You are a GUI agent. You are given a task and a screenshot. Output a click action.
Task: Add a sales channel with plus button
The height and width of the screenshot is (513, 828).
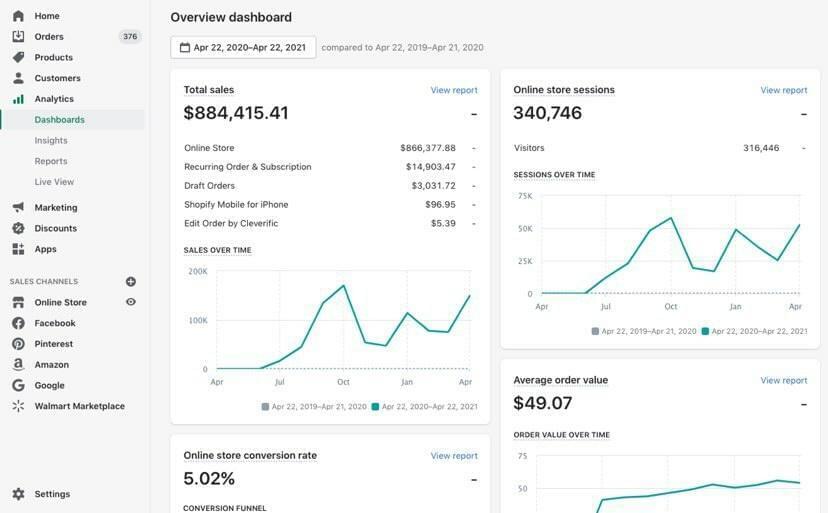131,282
